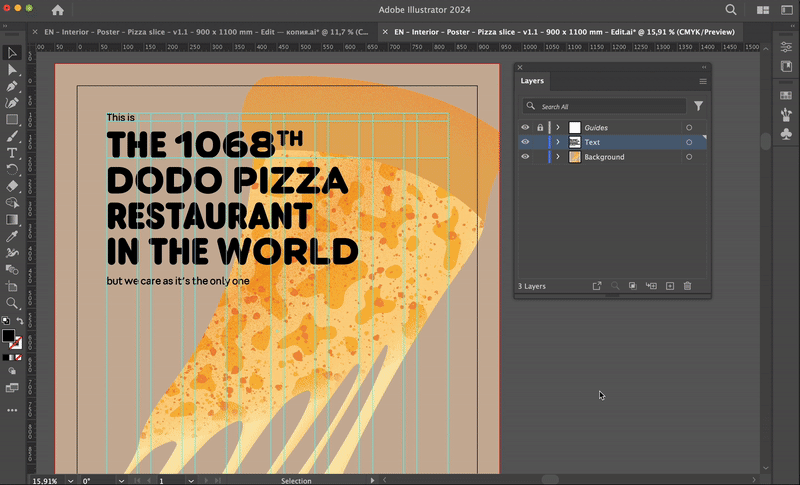Click Create New Layer icon

670,286
